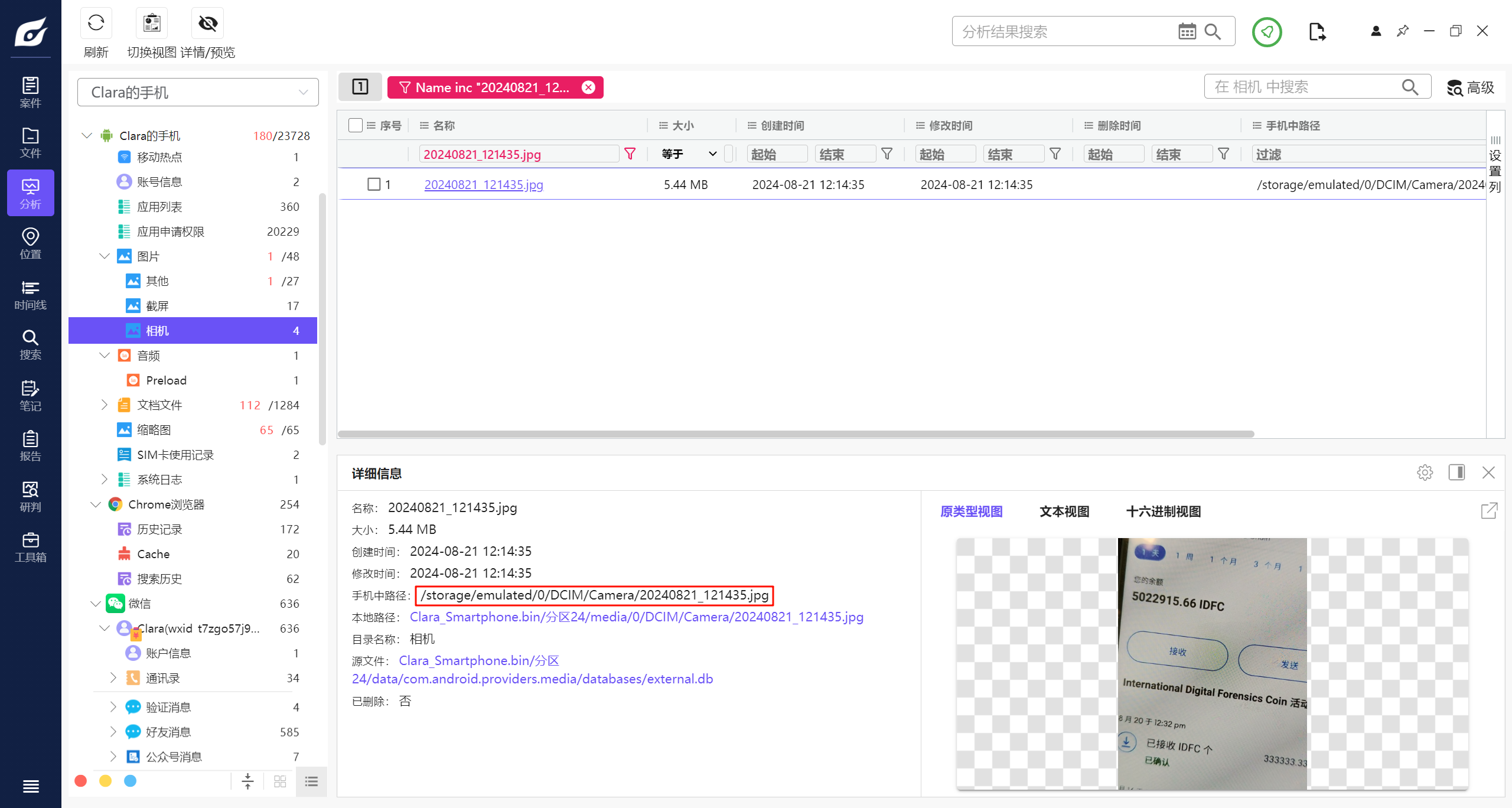Image resolution: width=1512 pixels, height=808 pixels.
Task: Click the calendar icon in search box
Action: pos(1187,31)
